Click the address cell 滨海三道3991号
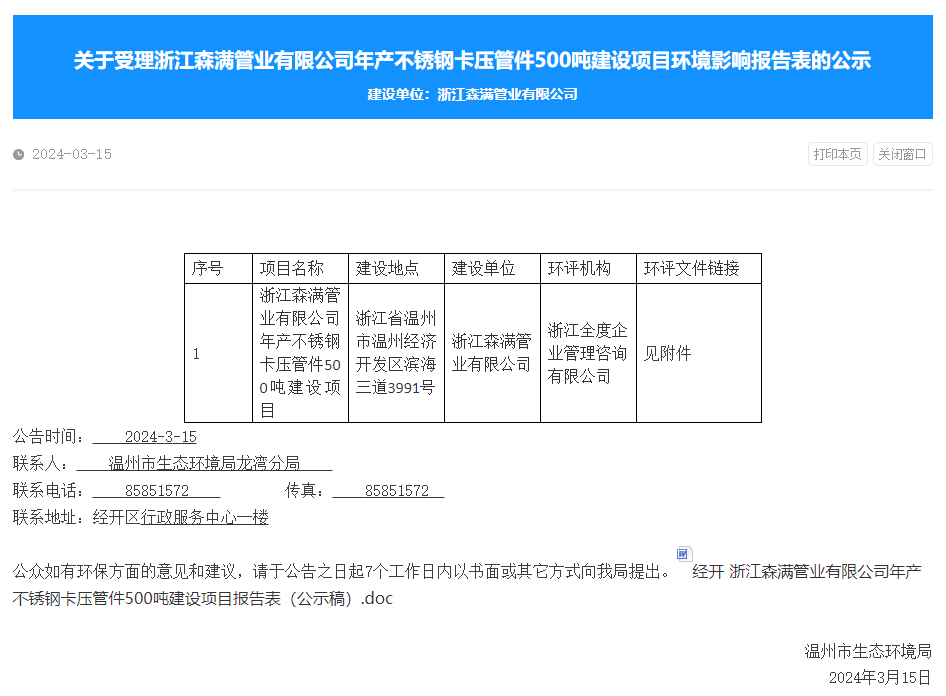The image size is (946, 696). pos(396,353)
